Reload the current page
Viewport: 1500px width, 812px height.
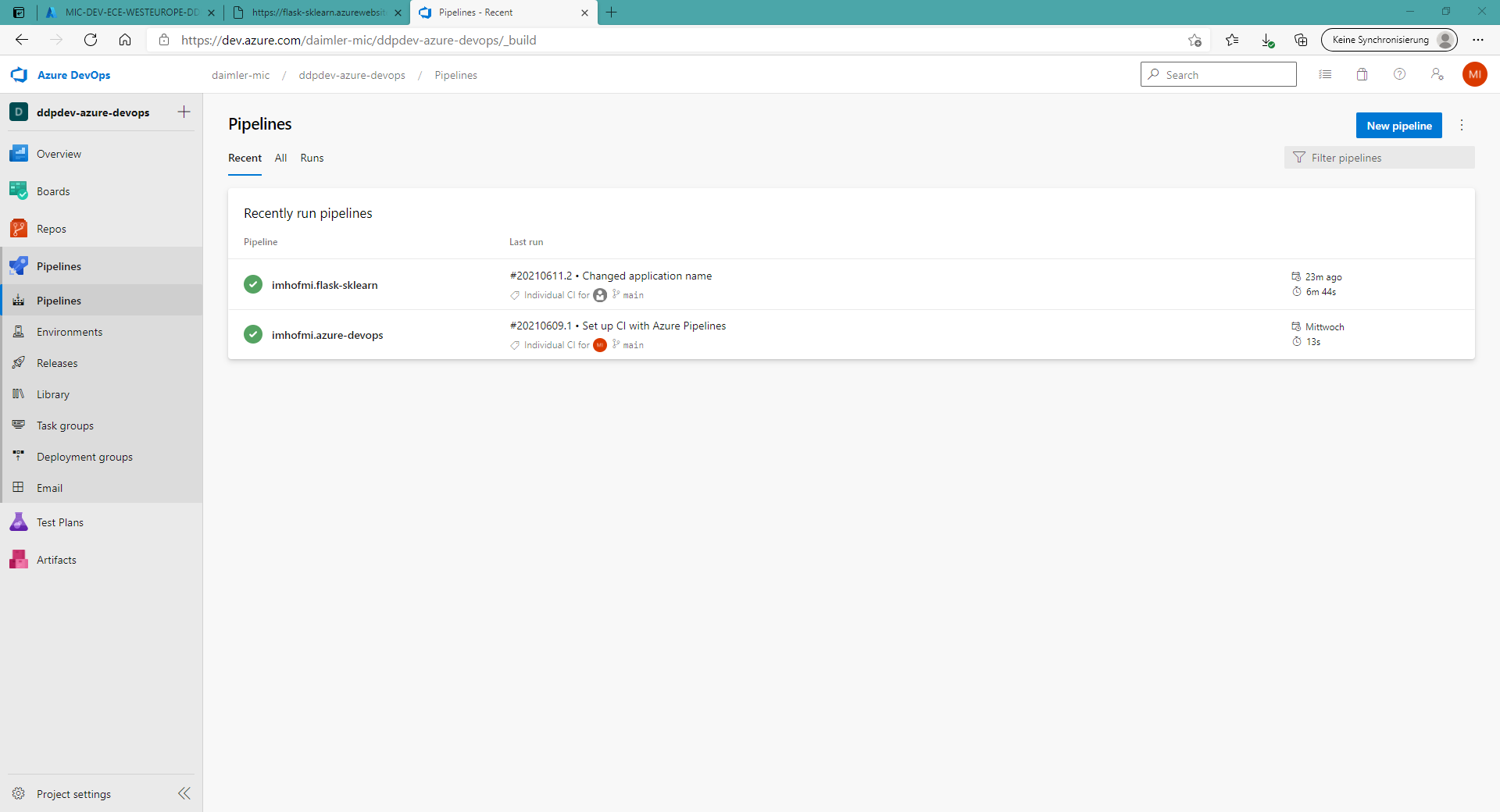coord(91,40)
